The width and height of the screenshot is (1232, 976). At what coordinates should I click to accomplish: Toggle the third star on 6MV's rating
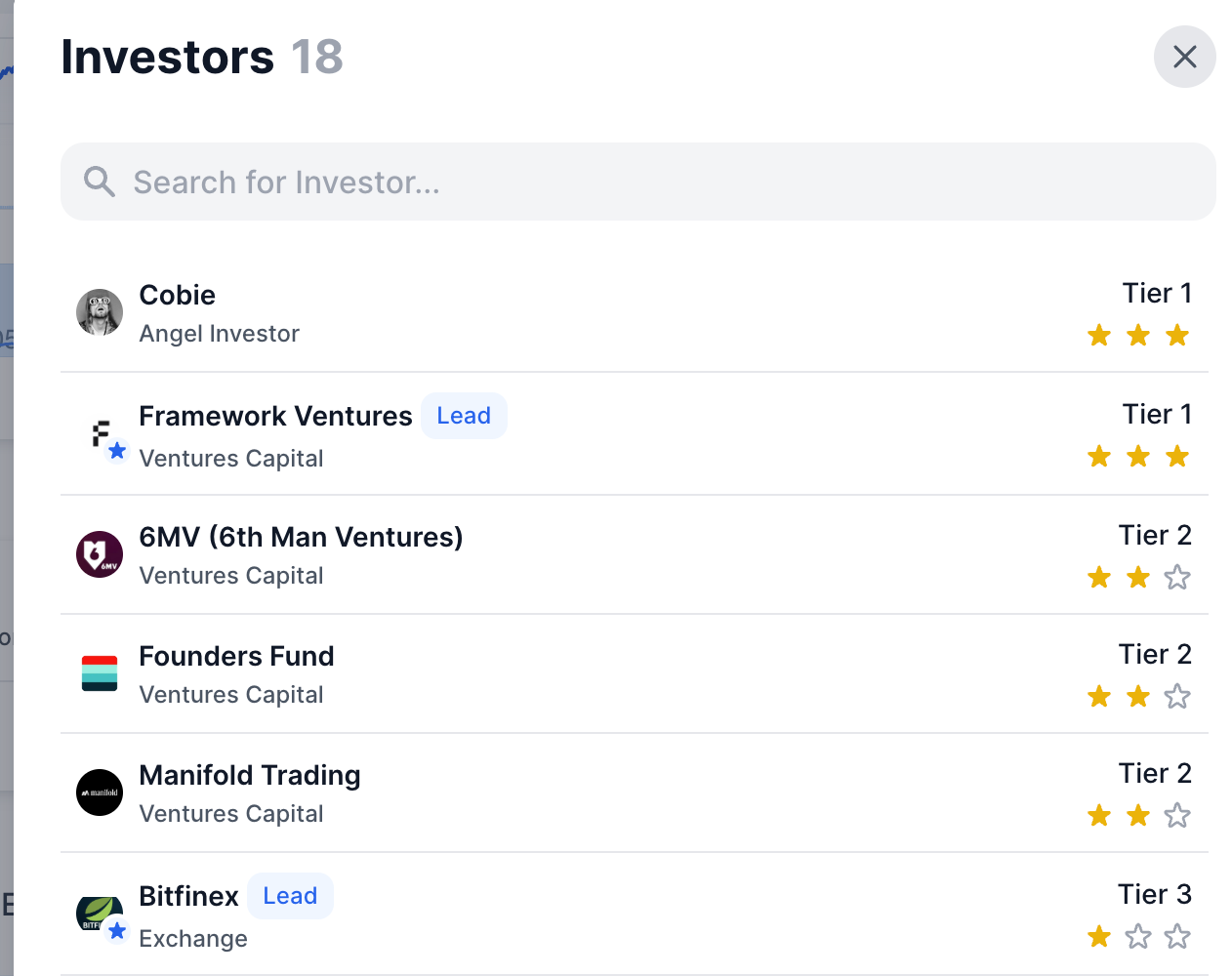tap(1176, 577)
